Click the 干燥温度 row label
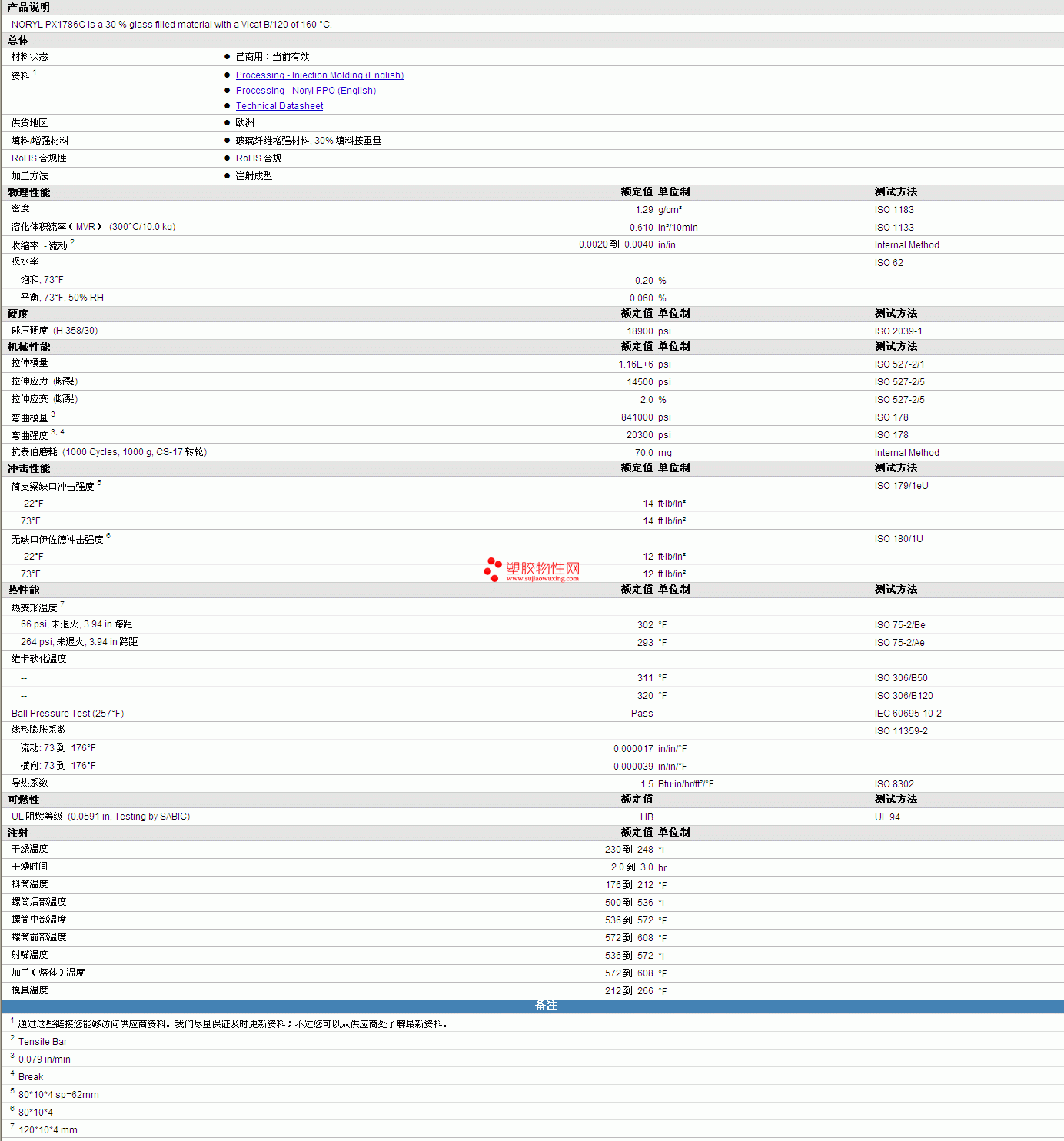The image size is (1064, 1141). (30, 849)
